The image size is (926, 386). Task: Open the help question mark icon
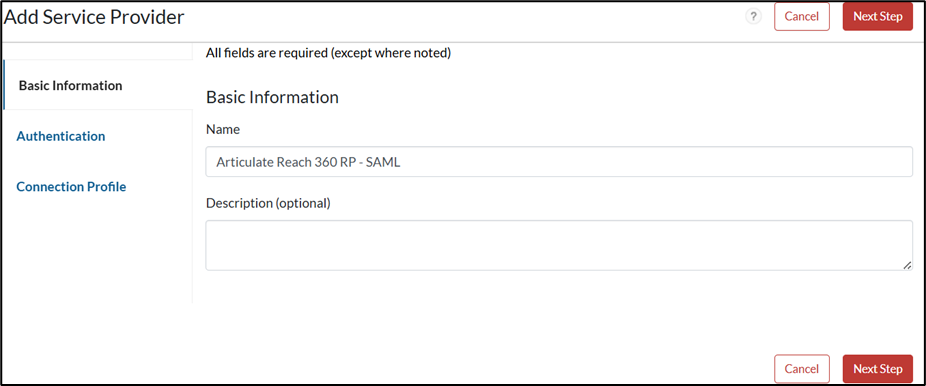[753, 17]
